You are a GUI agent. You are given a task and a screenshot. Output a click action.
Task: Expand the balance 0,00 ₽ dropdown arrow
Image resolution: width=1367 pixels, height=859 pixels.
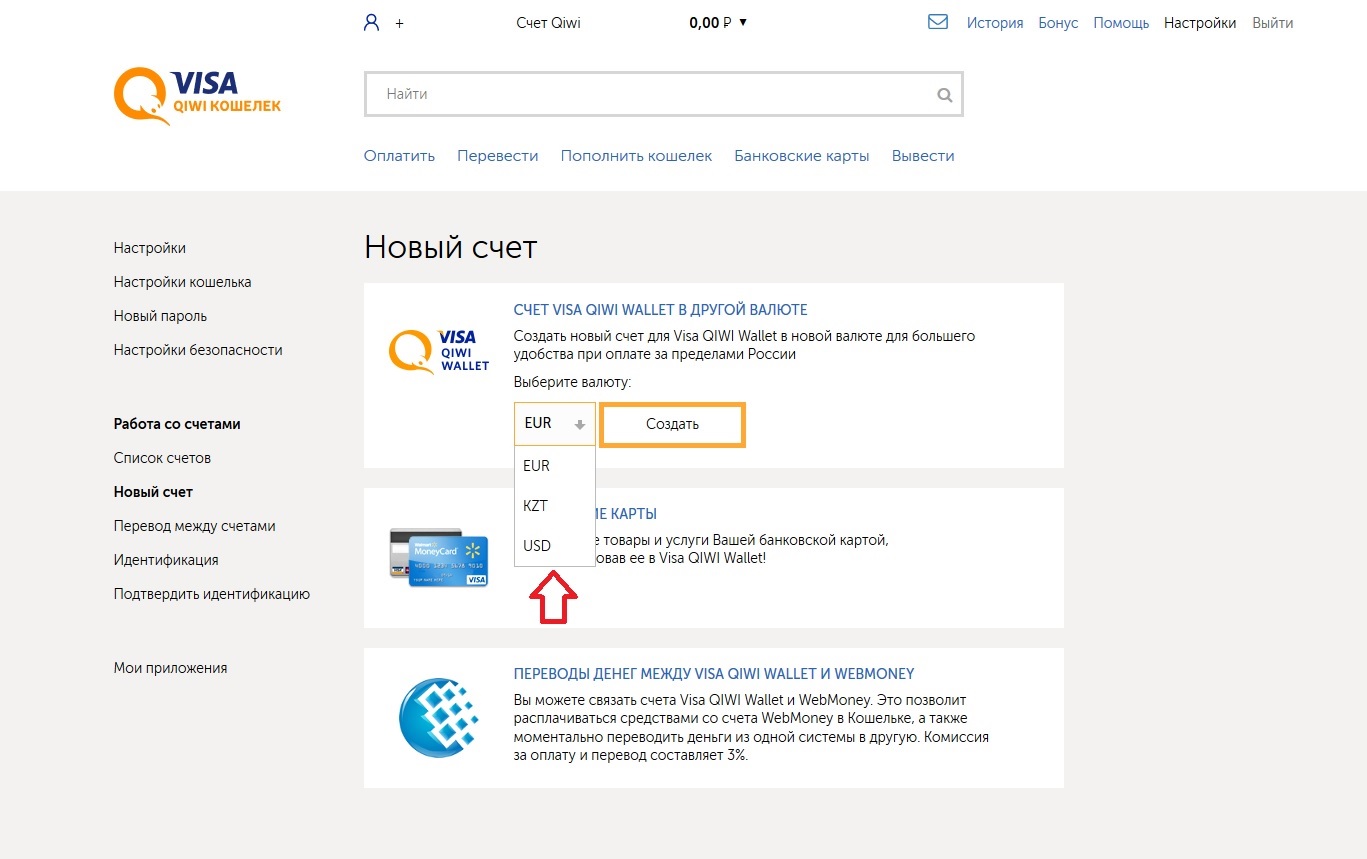(743, 22)
